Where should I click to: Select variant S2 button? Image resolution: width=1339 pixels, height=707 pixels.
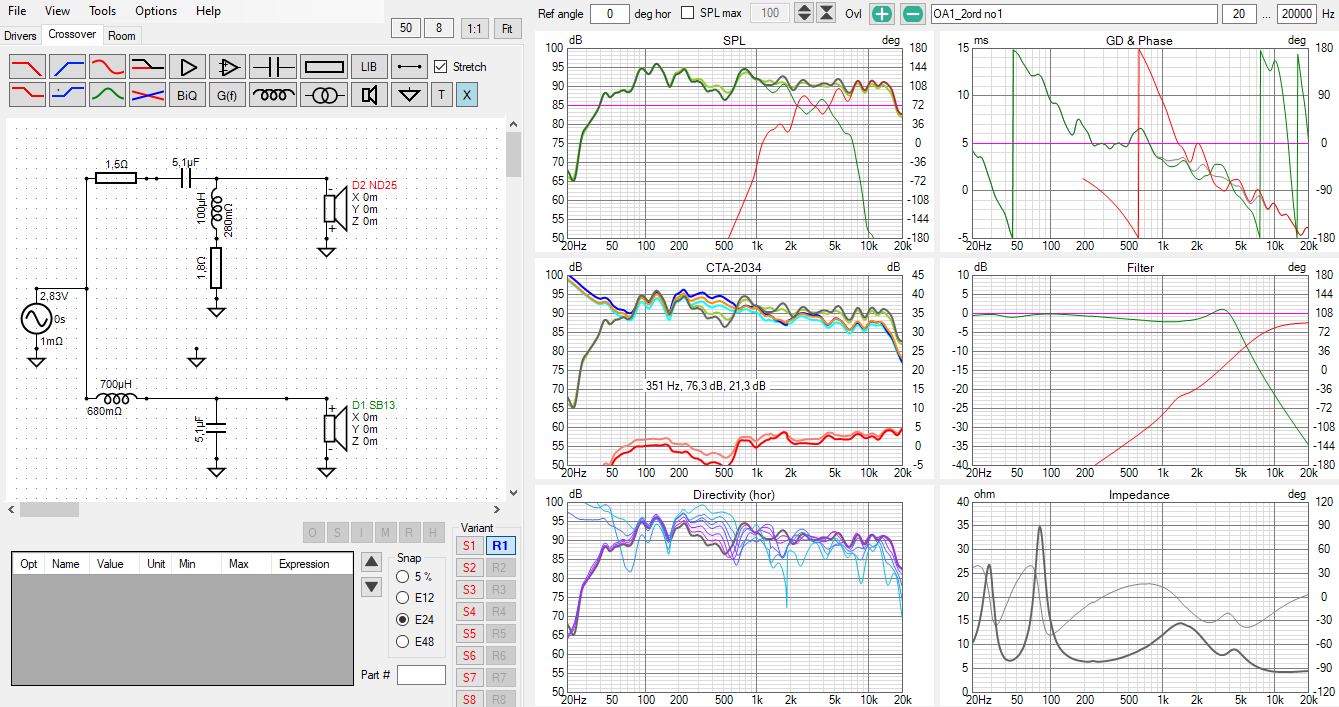[469, 568]
